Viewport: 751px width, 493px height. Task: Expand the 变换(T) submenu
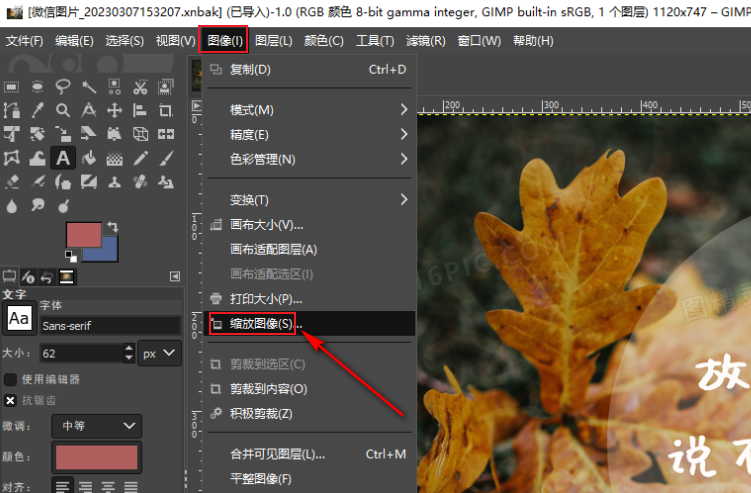pyautogui.click(x=310, y=200)
